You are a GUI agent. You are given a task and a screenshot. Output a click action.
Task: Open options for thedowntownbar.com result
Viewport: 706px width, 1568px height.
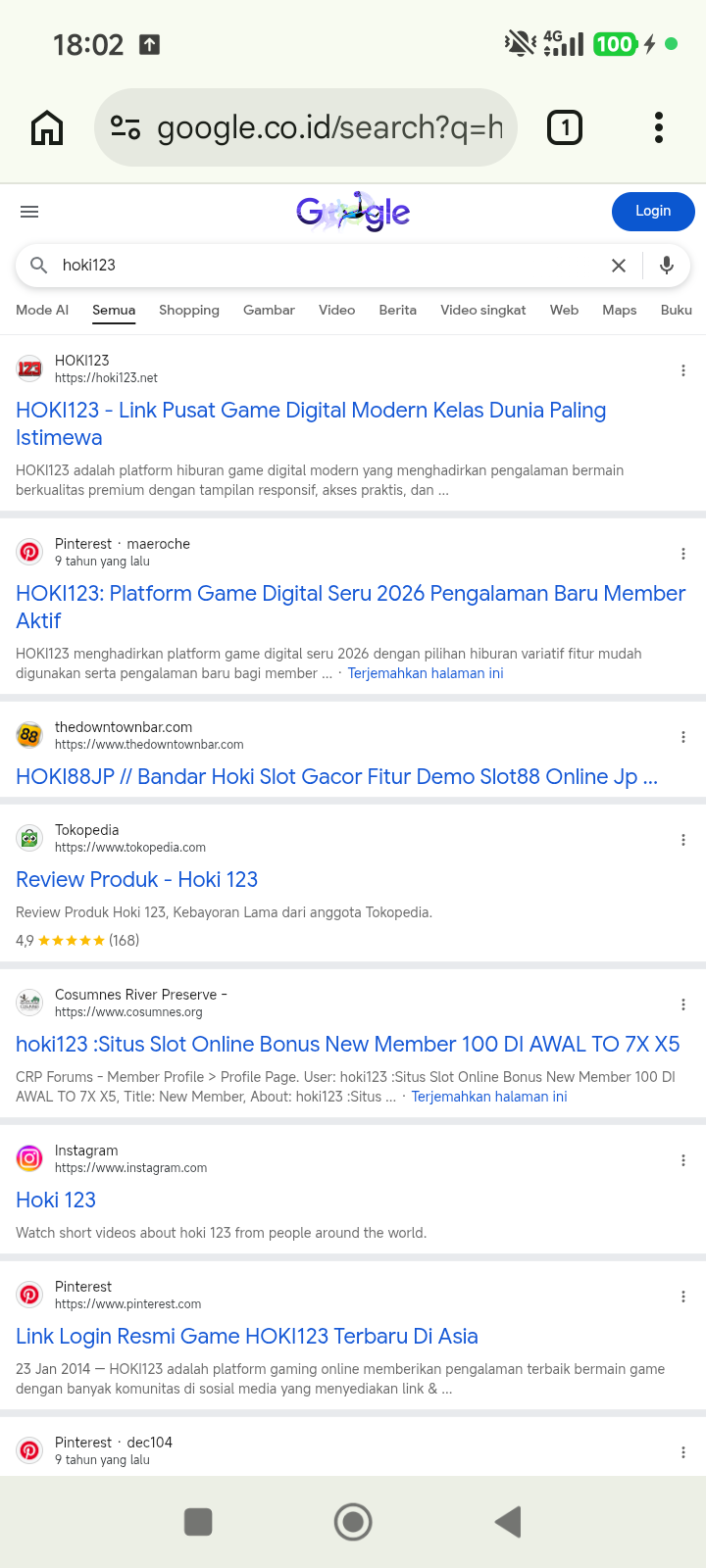683,737
